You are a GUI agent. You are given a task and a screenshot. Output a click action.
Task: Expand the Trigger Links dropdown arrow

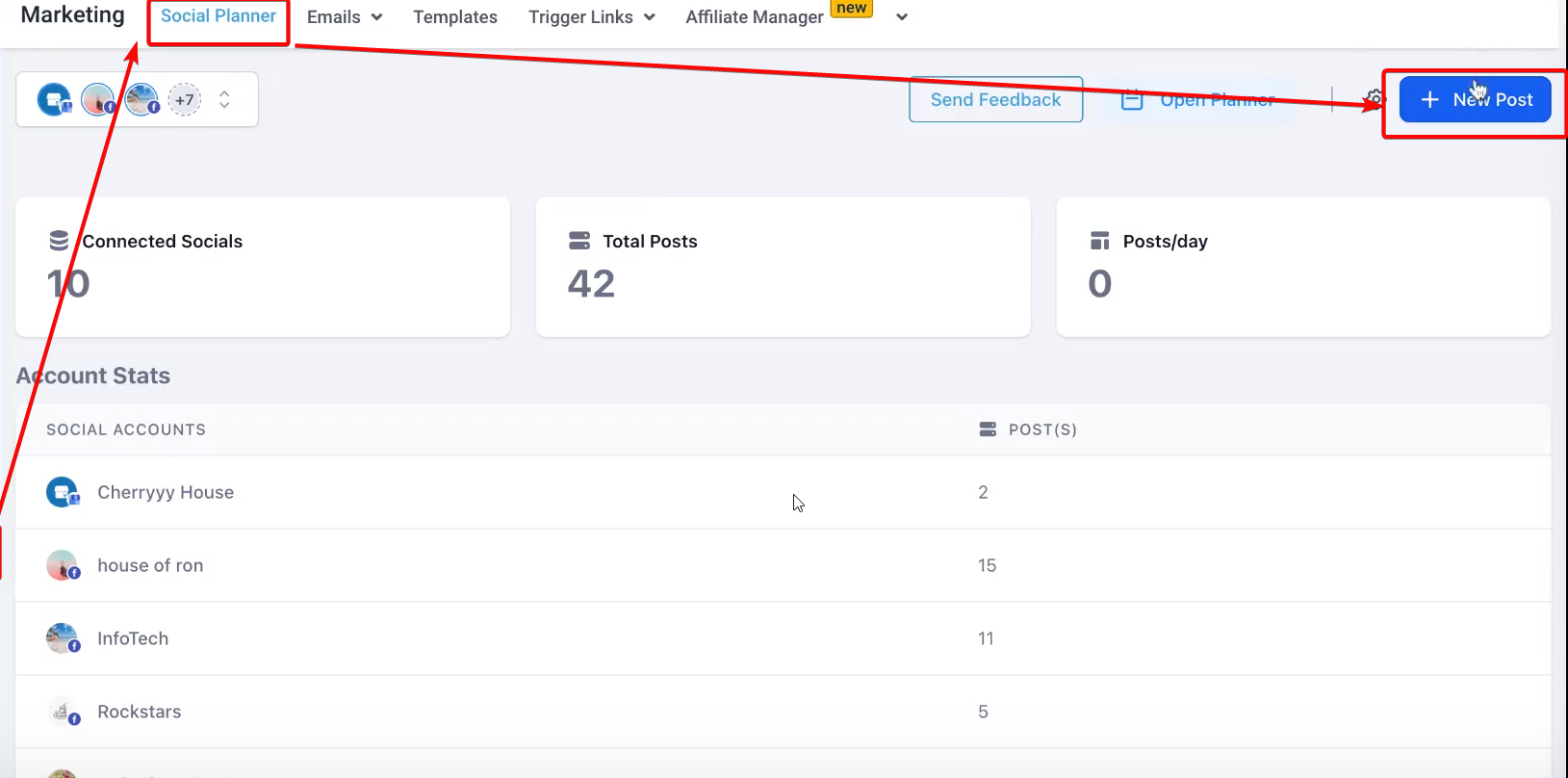pyautogui.click(x=650, y=17)
